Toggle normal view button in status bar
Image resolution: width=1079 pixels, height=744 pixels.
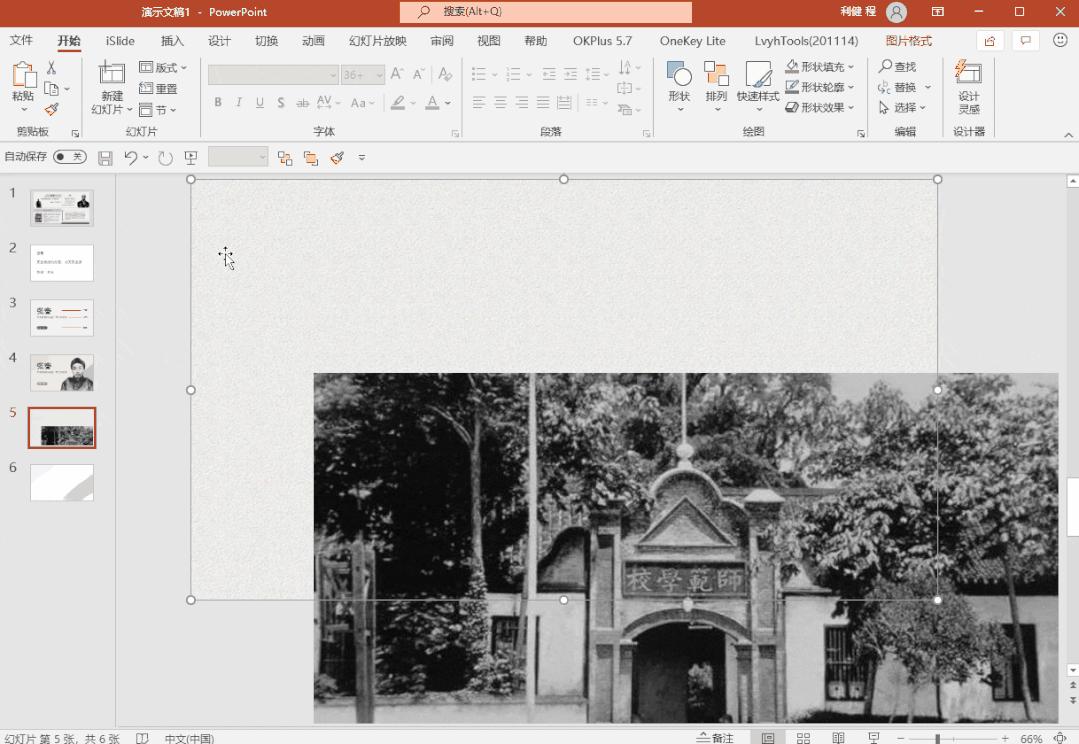(768, 738)
